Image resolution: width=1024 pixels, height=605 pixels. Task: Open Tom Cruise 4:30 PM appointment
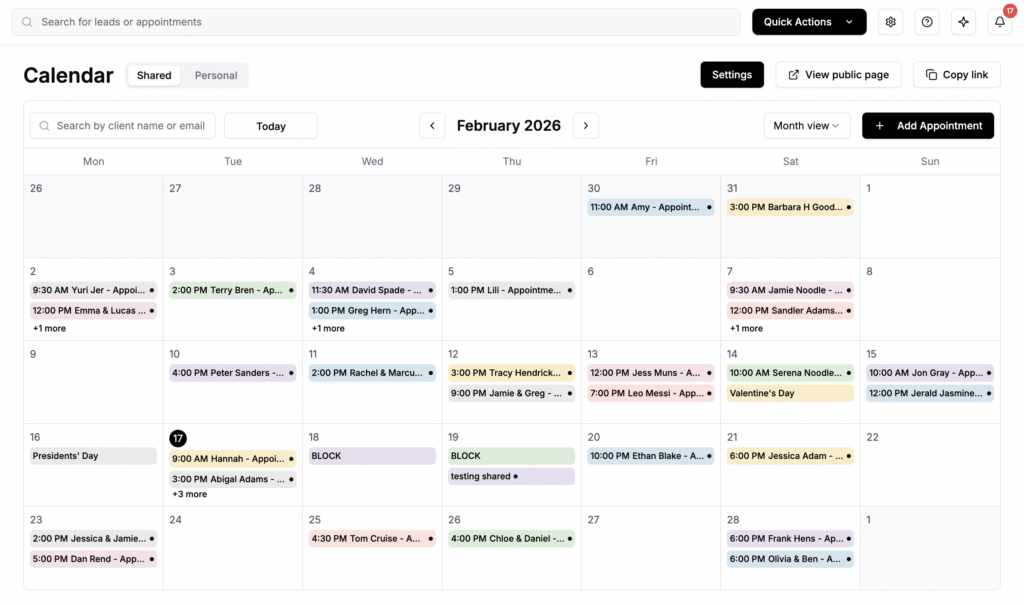pos(372,538)
